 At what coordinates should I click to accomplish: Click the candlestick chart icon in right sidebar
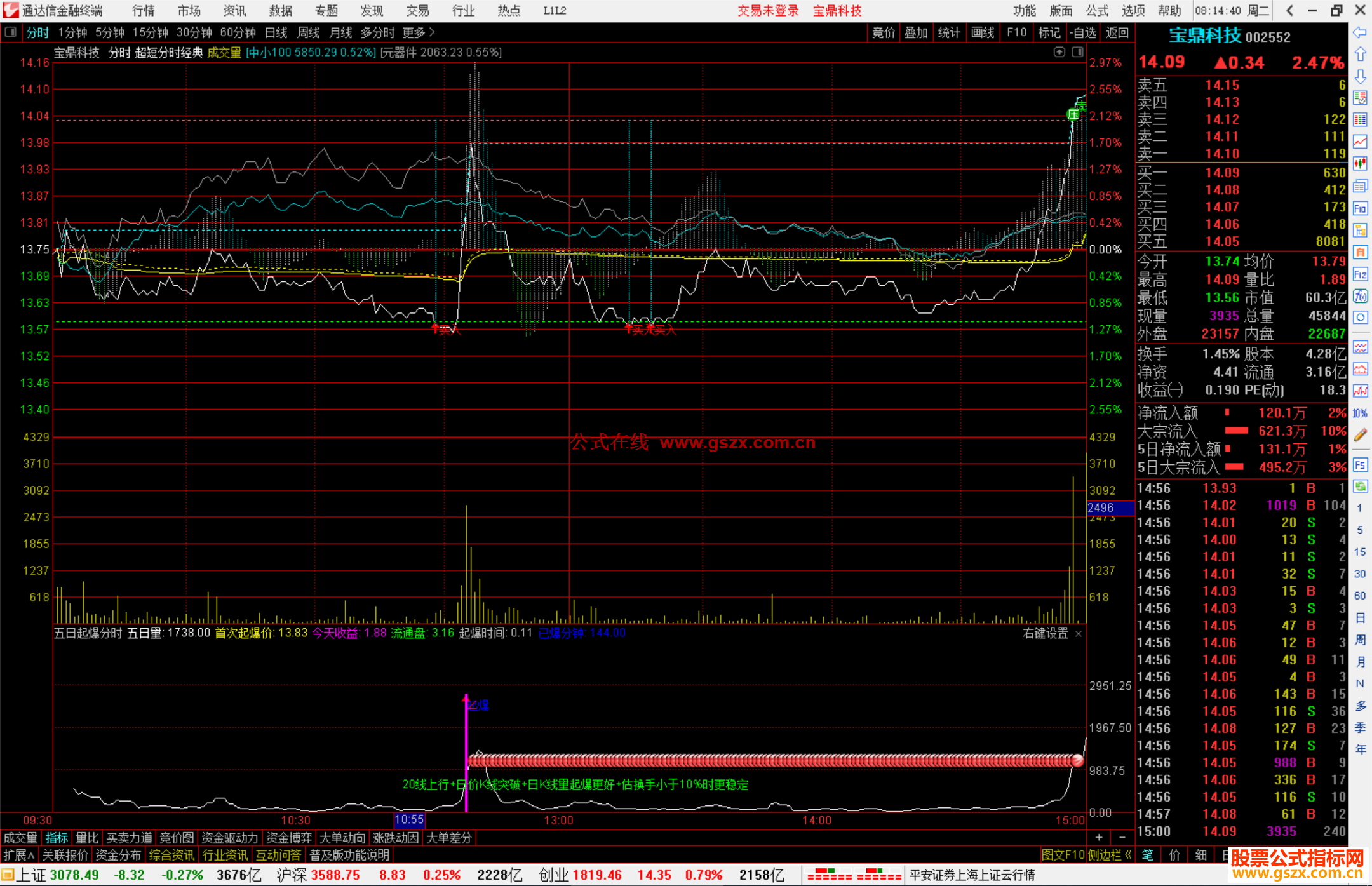[1360, 164]
